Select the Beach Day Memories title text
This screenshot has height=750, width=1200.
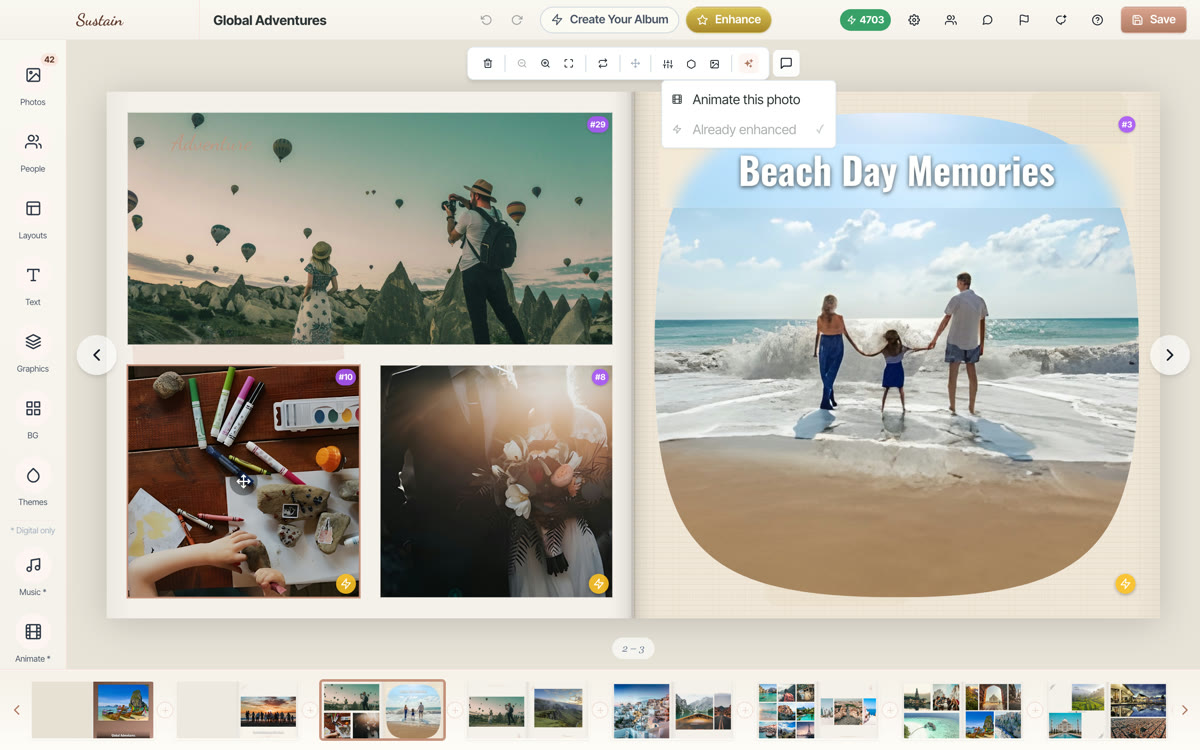tap(897, 172)
